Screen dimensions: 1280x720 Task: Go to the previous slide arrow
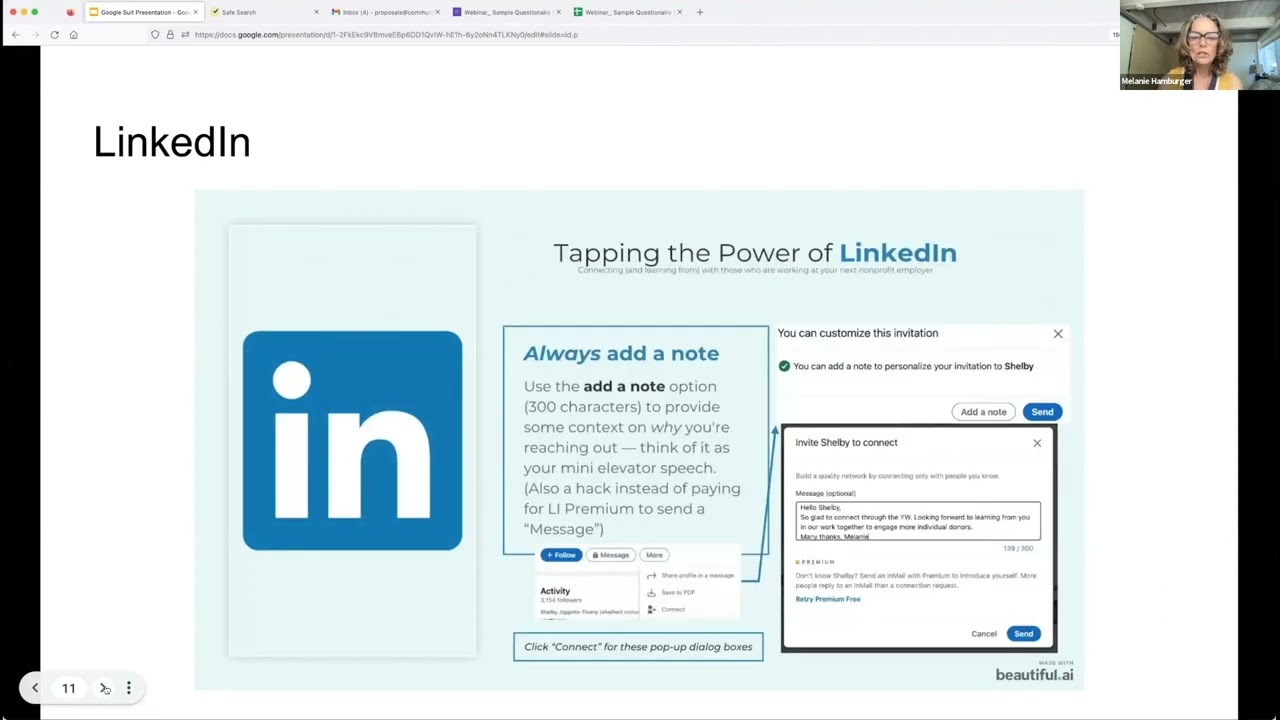coord(35,688)
